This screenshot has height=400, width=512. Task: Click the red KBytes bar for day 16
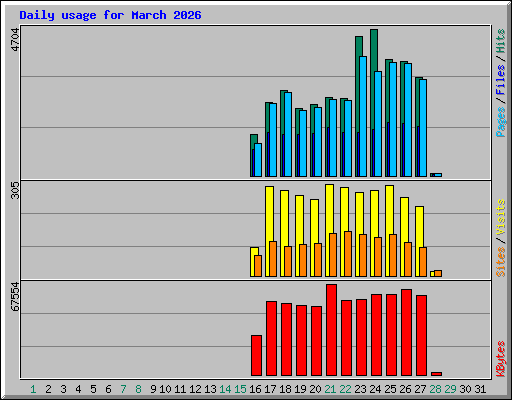coord(256,356)
